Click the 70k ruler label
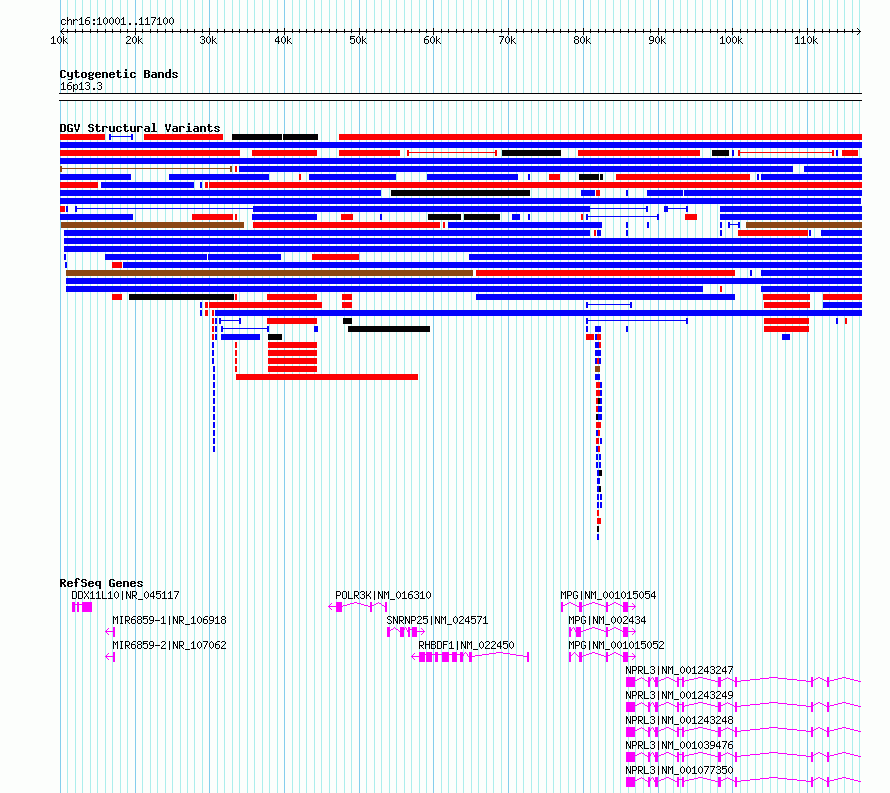Viewport: 890px width, 793px height. (x=507, y=40)
